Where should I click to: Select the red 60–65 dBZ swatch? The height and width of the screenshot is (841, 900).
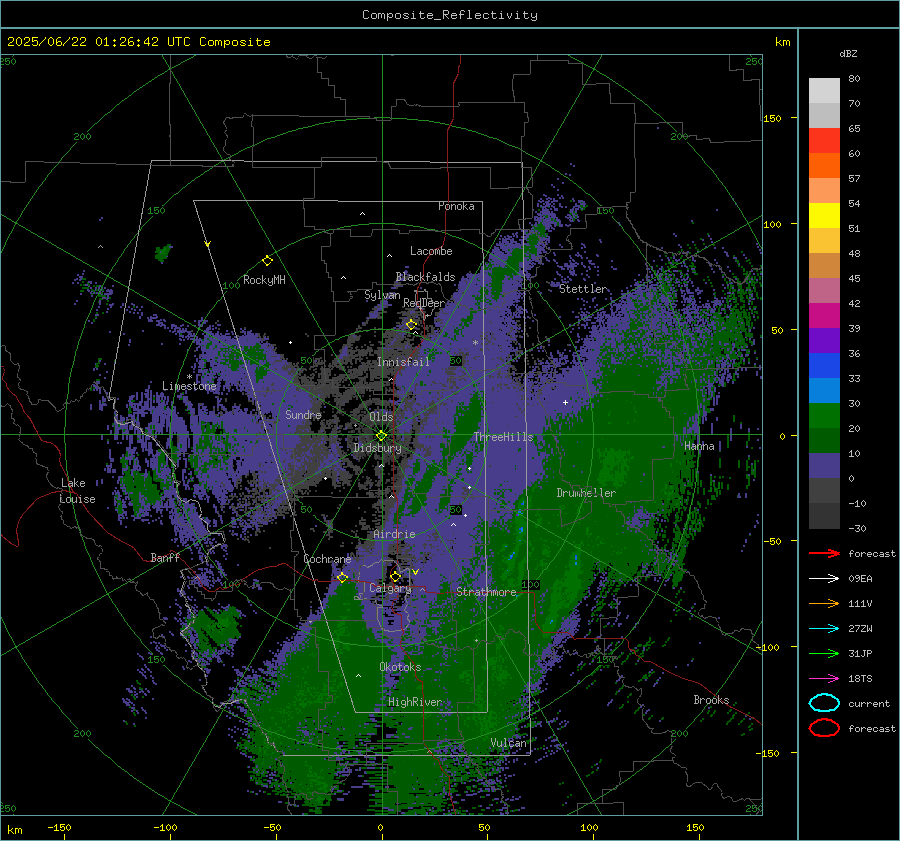(824, 141)
